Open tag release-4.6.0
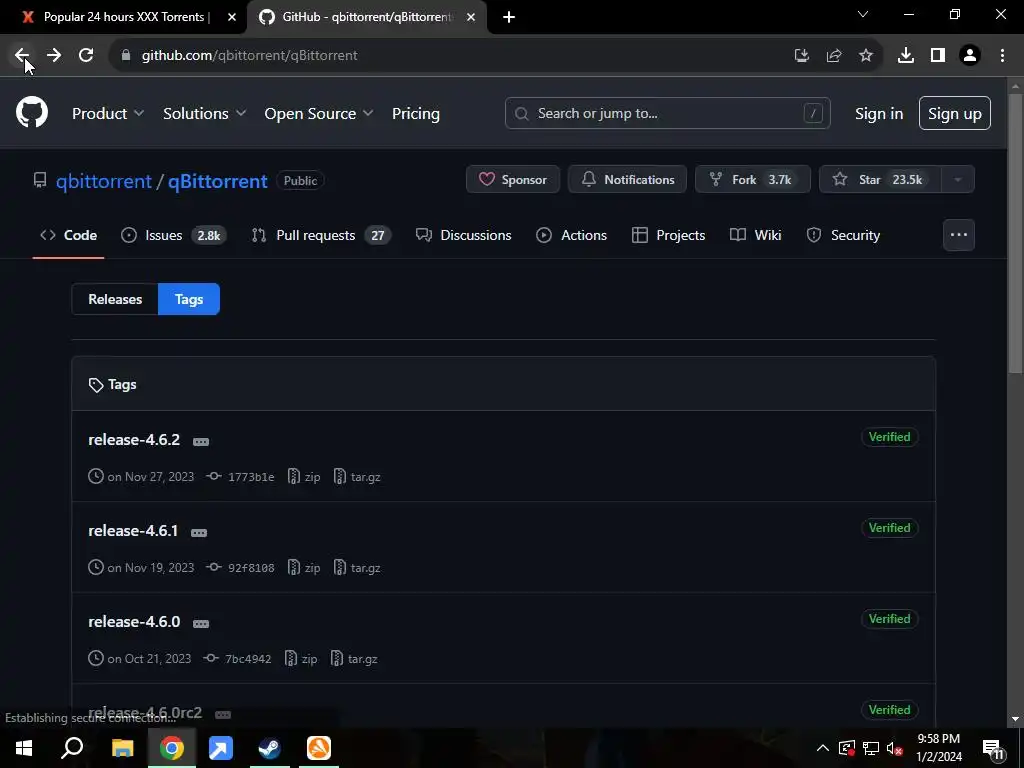Screen dimensions: 1024x768 click(x=134, y=621)
